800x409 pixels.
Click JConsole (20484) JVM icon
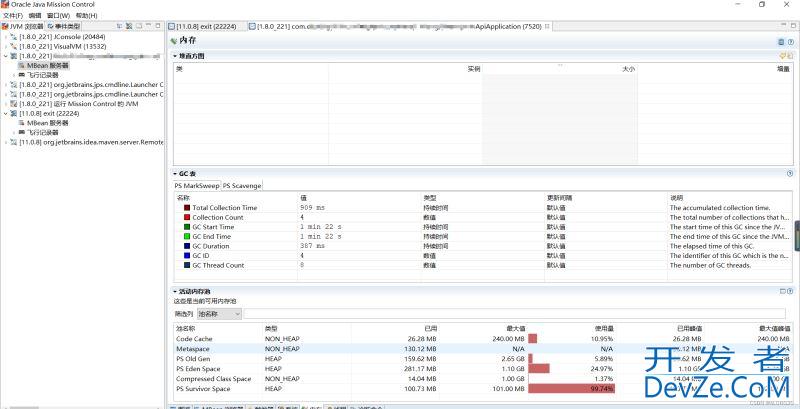click(14, 37)
